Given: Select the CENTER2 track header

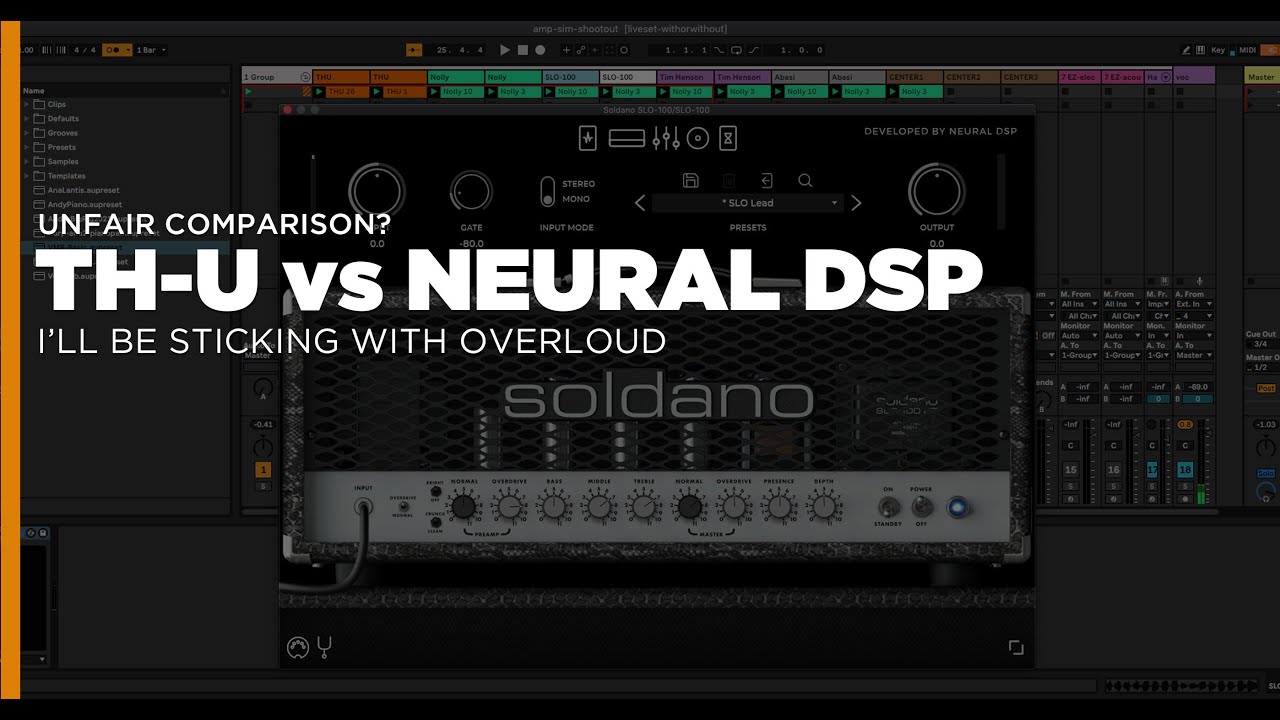Looking at the screenshot, I should pyautogui.click(x=971, y=77).
